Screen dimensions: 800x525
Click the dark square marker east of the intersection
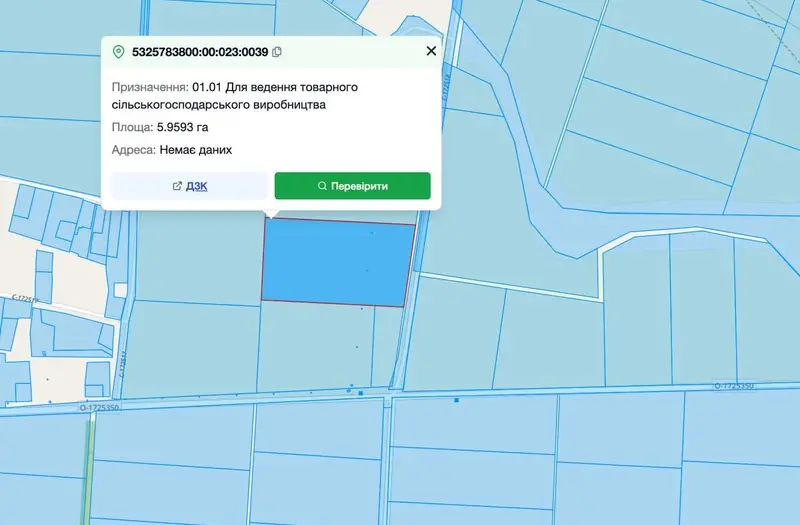[457, 401]
